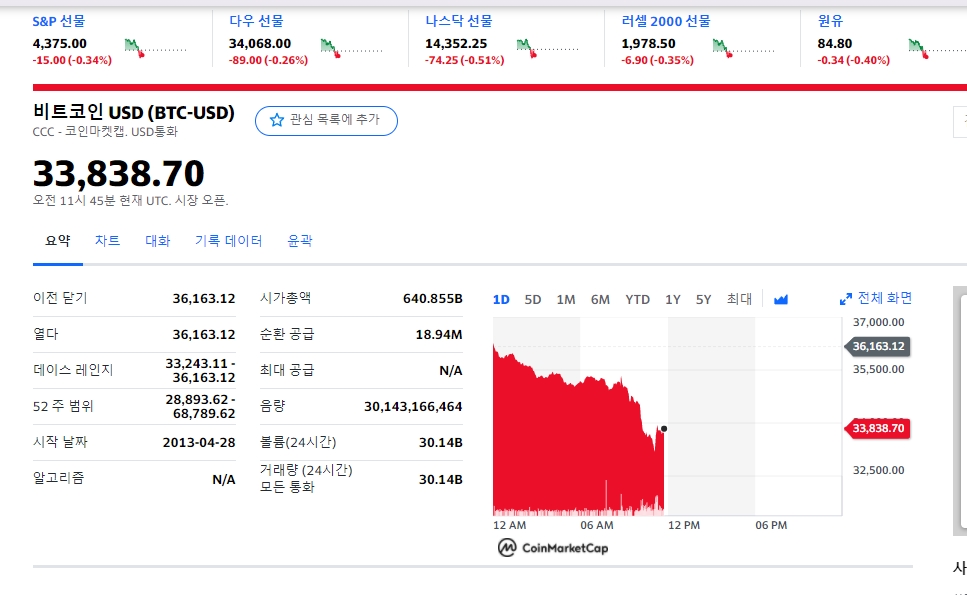967x595 pixels.
Task: Open the Russell 2000 futures sparkline chart
Action: [744, 48]
